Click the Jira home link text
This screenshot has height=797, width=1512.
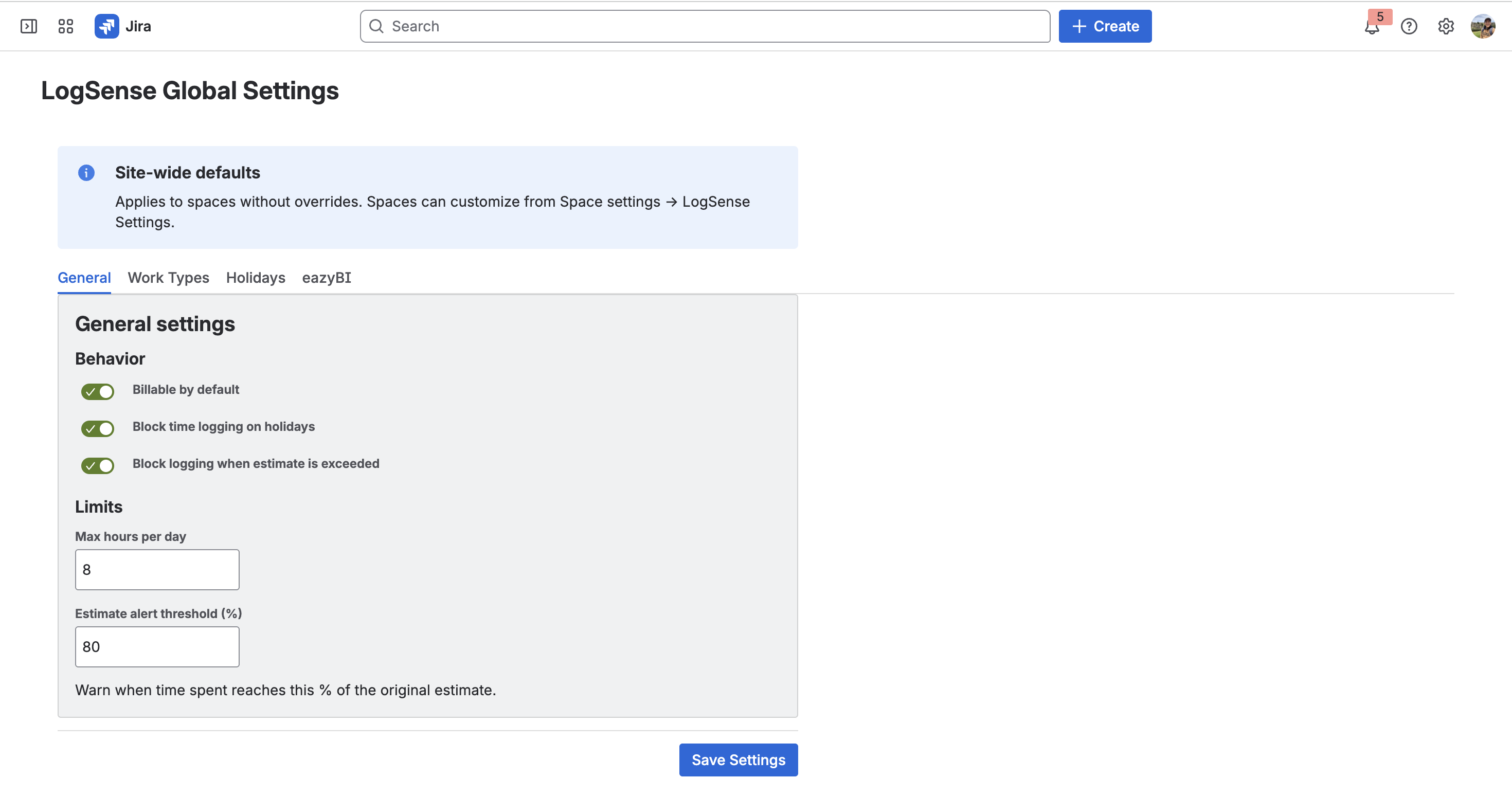[138, 26]
